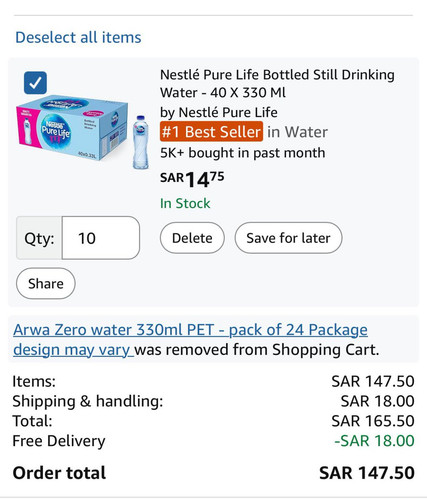Open the removed Arwa Zero water 330ml link
427x500 pixels.
pyautogui.click(x=190, y=340)
